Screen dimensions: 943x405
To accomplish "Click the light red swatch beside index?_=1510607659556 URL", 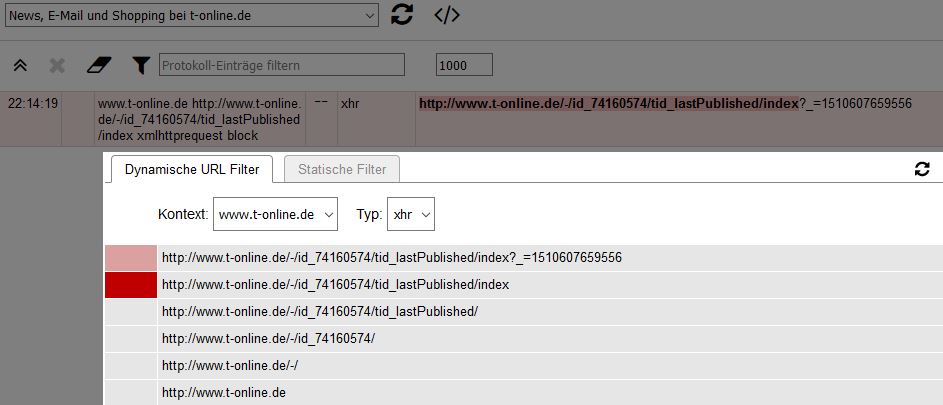I will (131, 258).
